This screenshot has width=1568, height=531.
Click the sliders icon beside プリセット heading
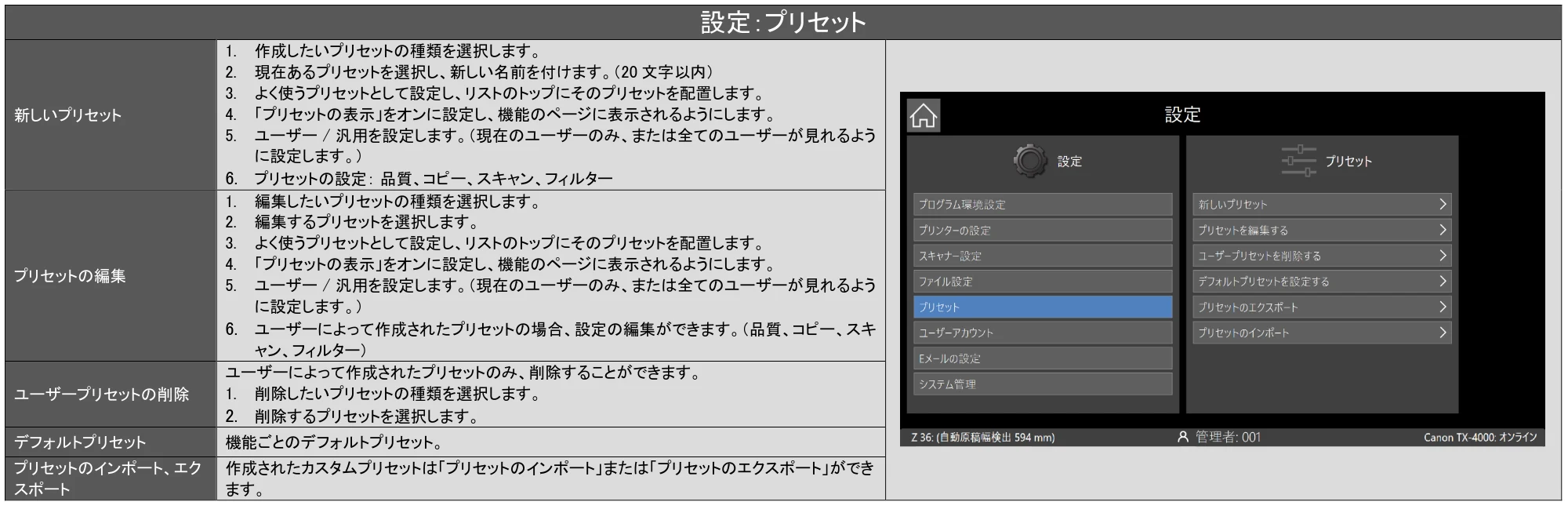[x=1298, y=161]
